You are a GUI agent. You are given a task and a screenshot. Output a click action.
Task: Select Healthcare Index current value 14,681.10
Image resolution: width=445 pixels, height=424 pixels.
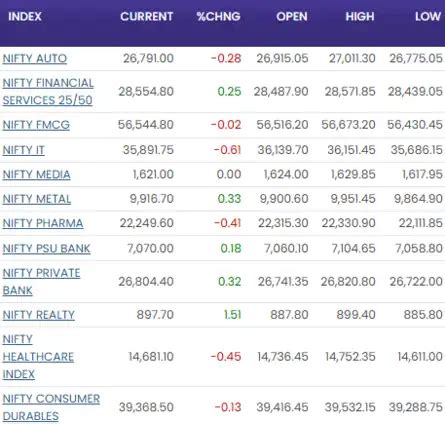point(151,357)
